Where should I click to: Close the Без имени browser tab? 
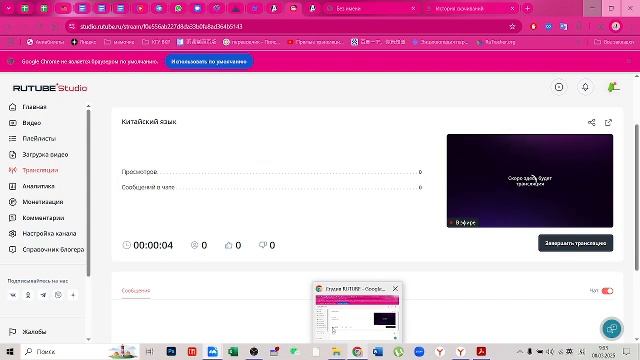[x=413, y=8]
